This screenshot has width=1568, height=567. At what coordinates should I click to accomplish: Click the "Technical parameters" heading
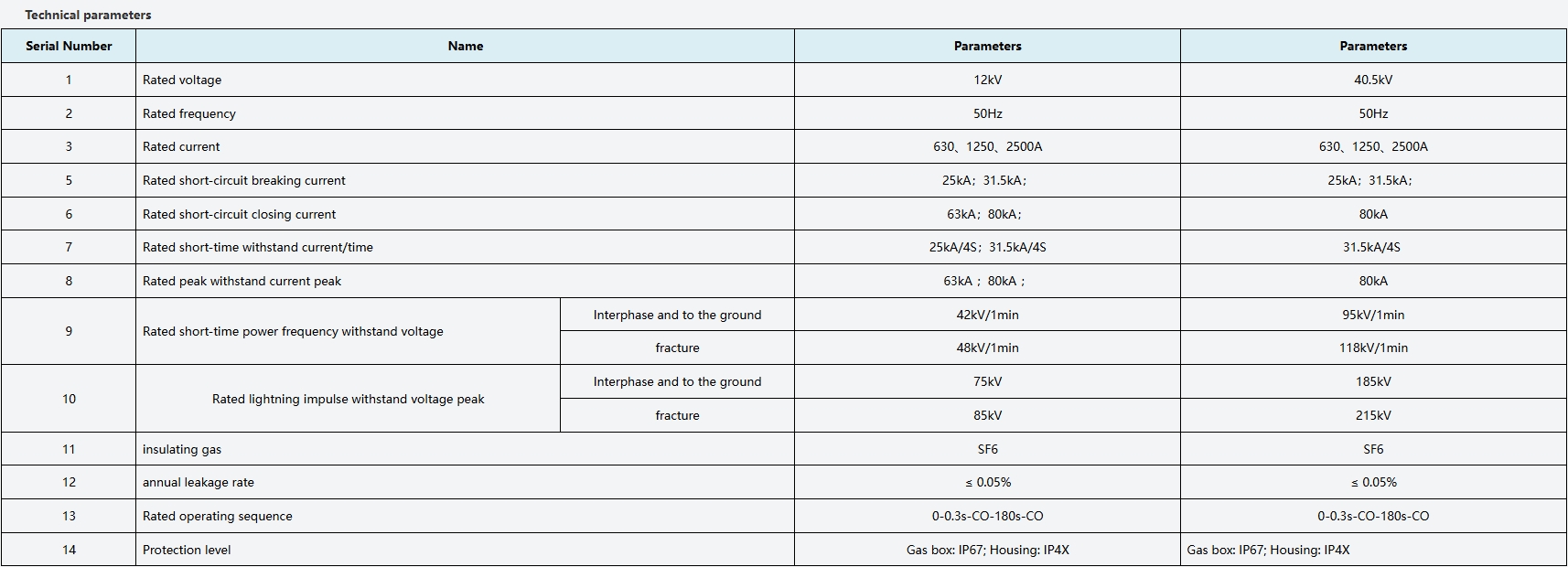click(88, 15)
